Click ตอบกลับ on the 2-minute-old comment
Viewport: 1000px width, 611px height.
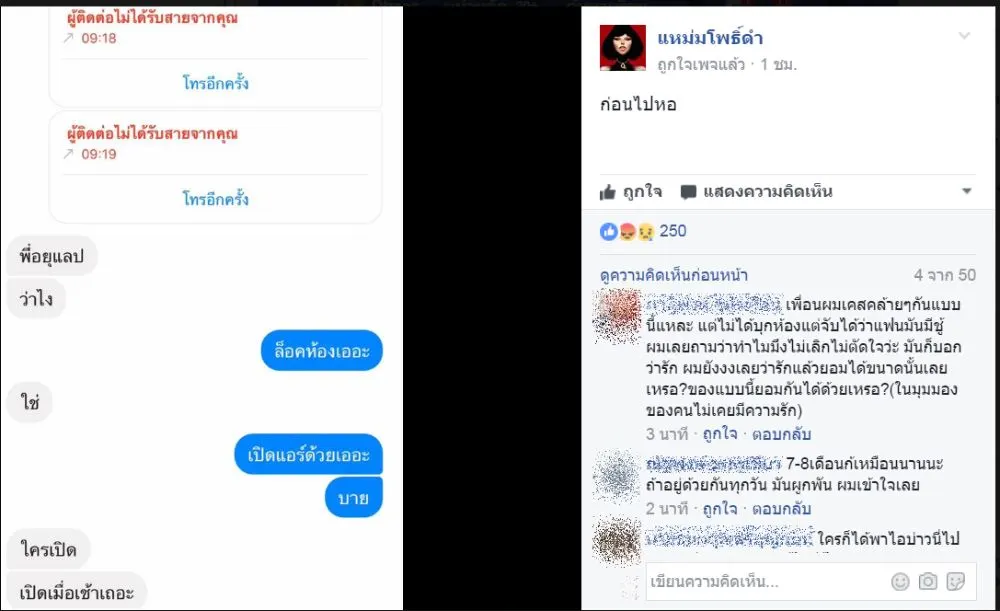pyautogui.click(x=781, y=509)
